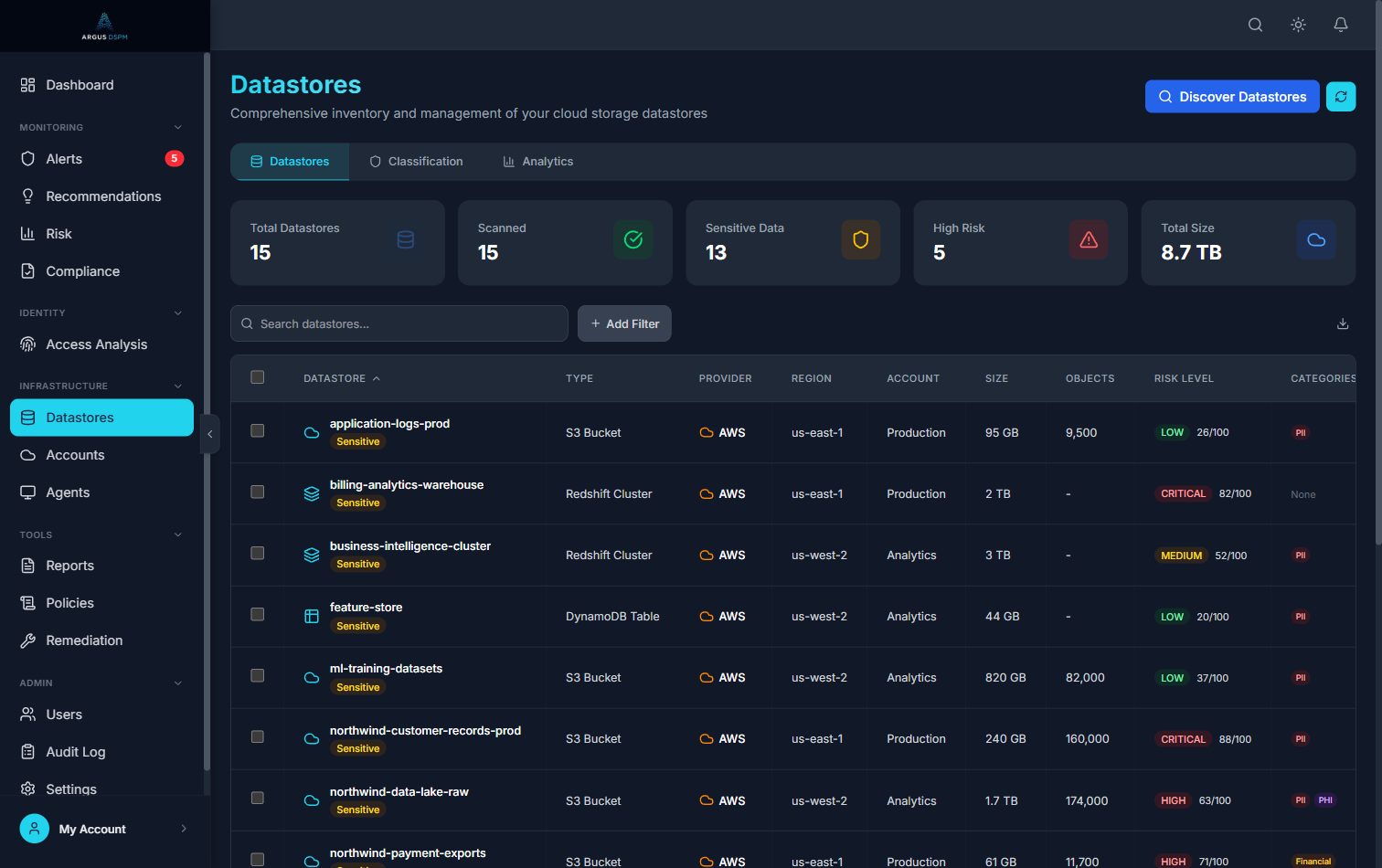This screenshot has height=868, width=1382.
Task: Click MEDIUM badge on business-intelligence-cluster row
Action: point(1181,556)
